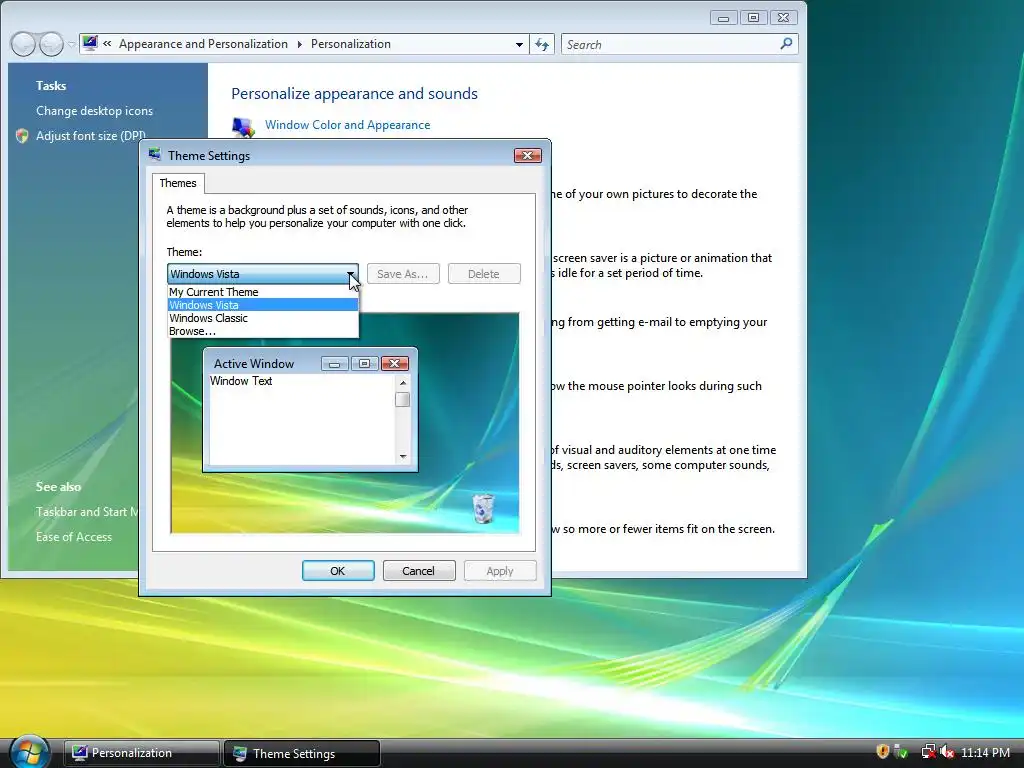Click the green tray icon beside shield
1024x768 pixels.
(901, 752)
